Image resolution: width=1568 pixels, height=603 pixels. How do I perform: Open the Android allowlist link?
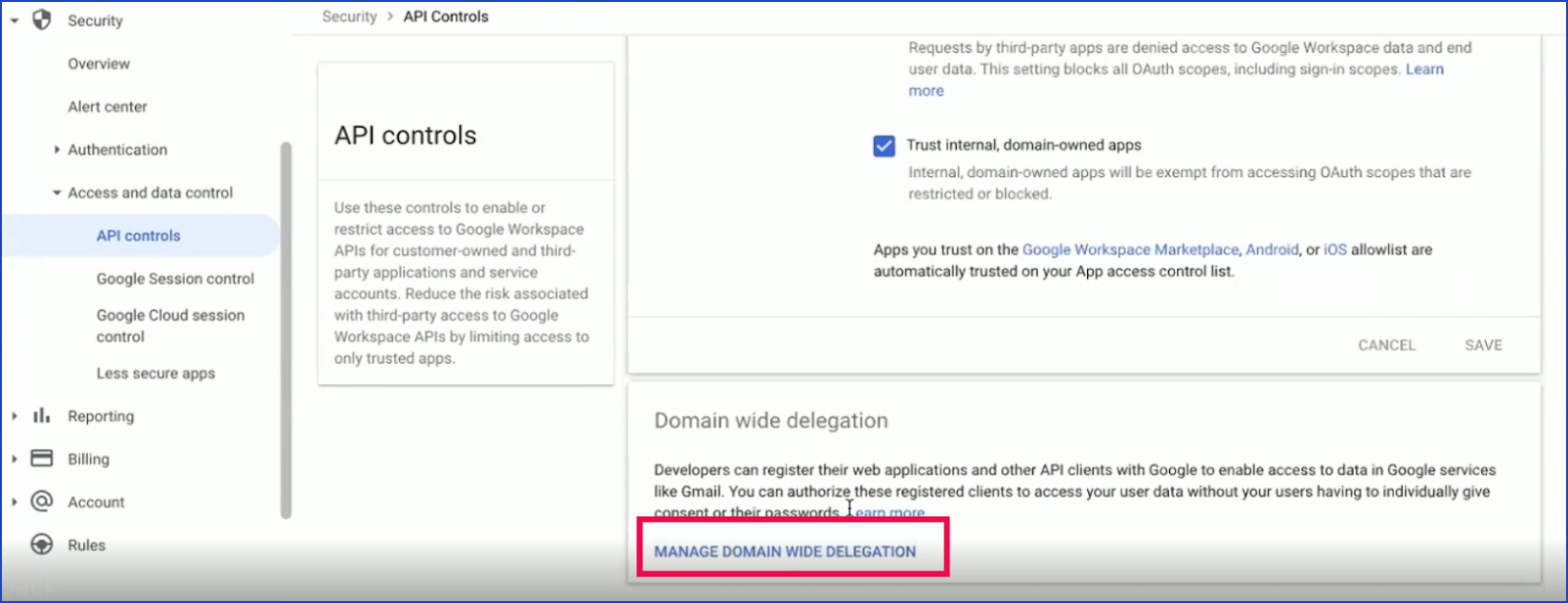(x=1272, y=249)
